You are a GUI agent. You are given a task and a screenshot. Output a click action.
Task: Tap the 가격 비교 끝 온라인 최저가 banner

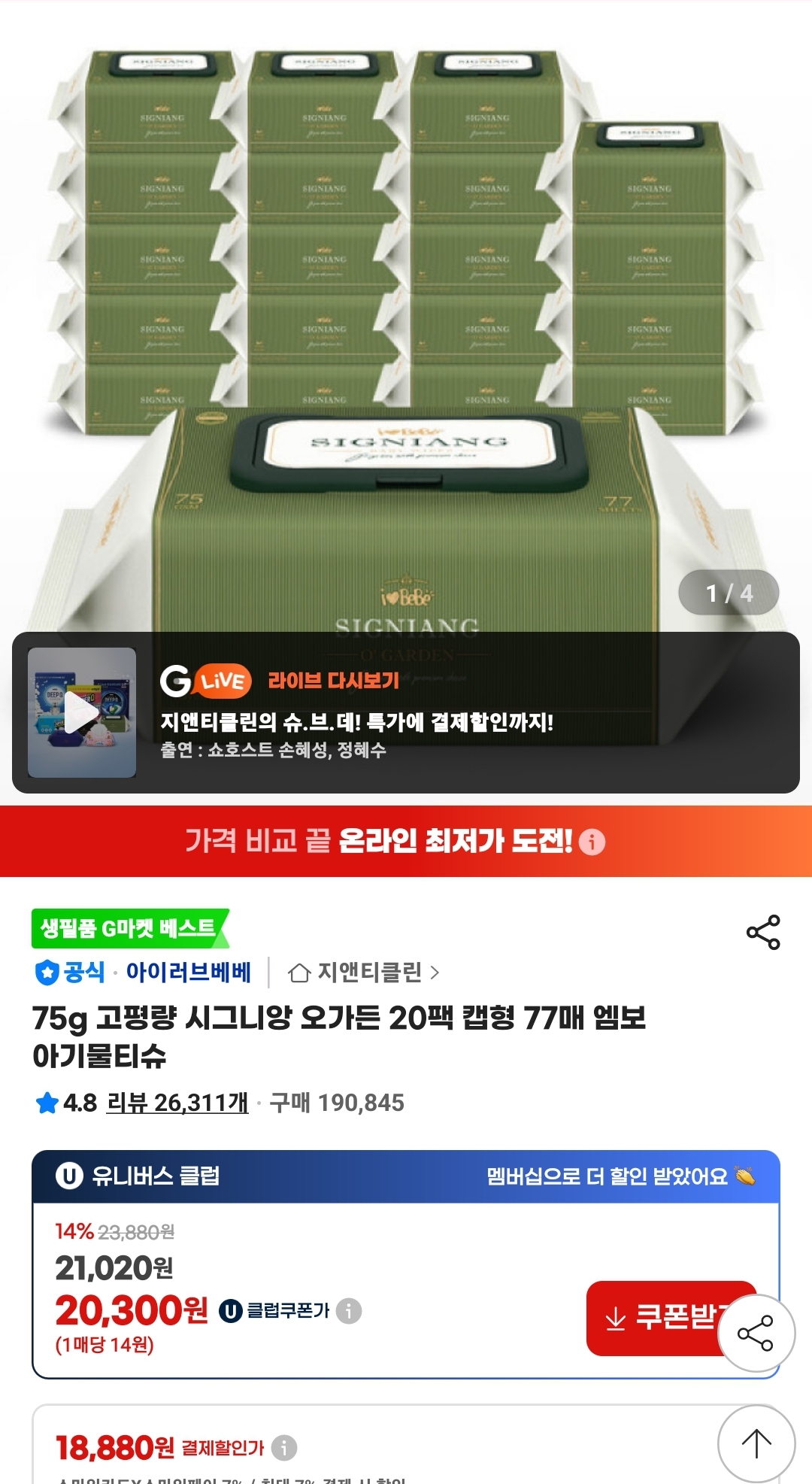(x=406, y=841)
